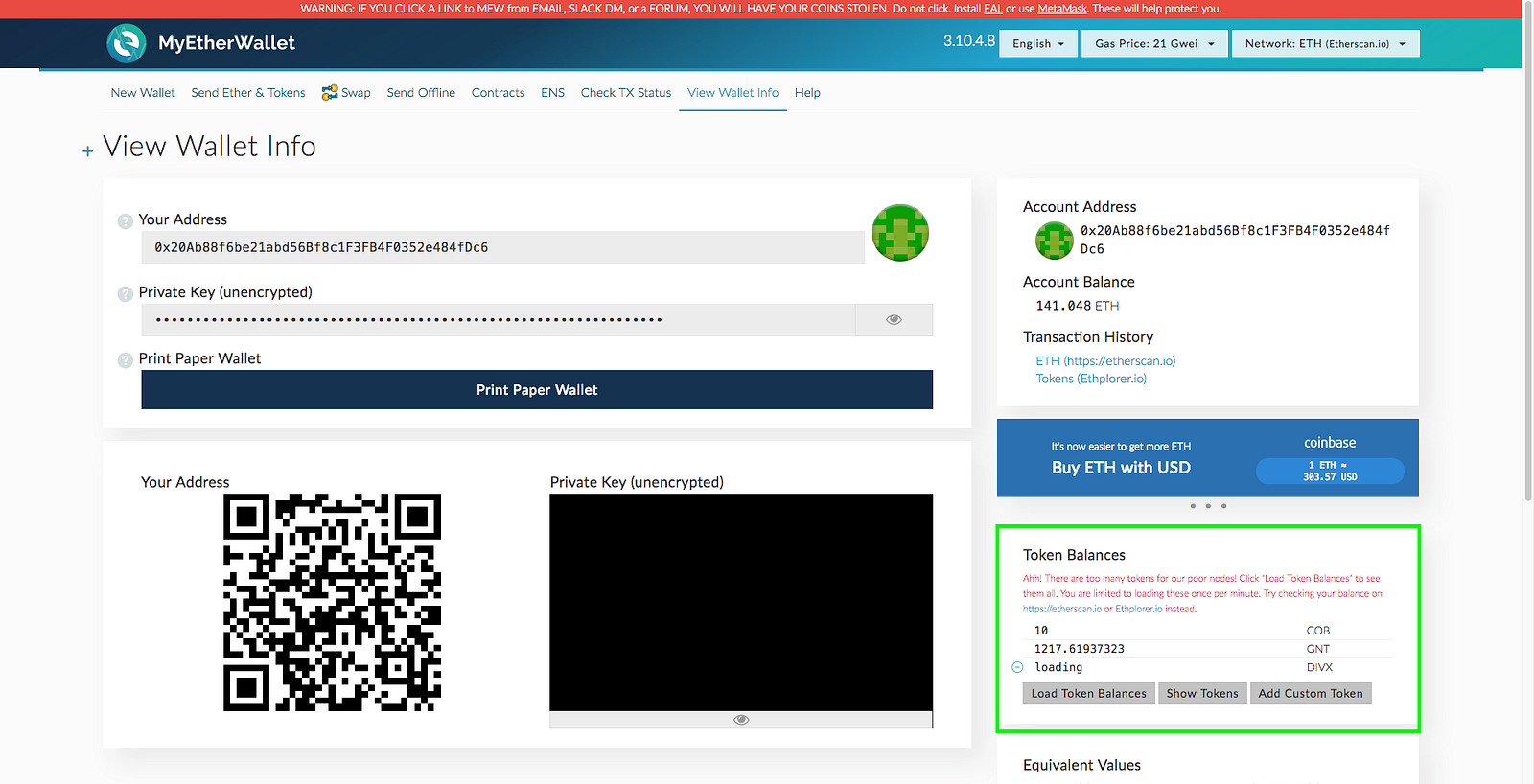
Task: Show private key QR code via eye icon
Action: click(x=741, y=720)
